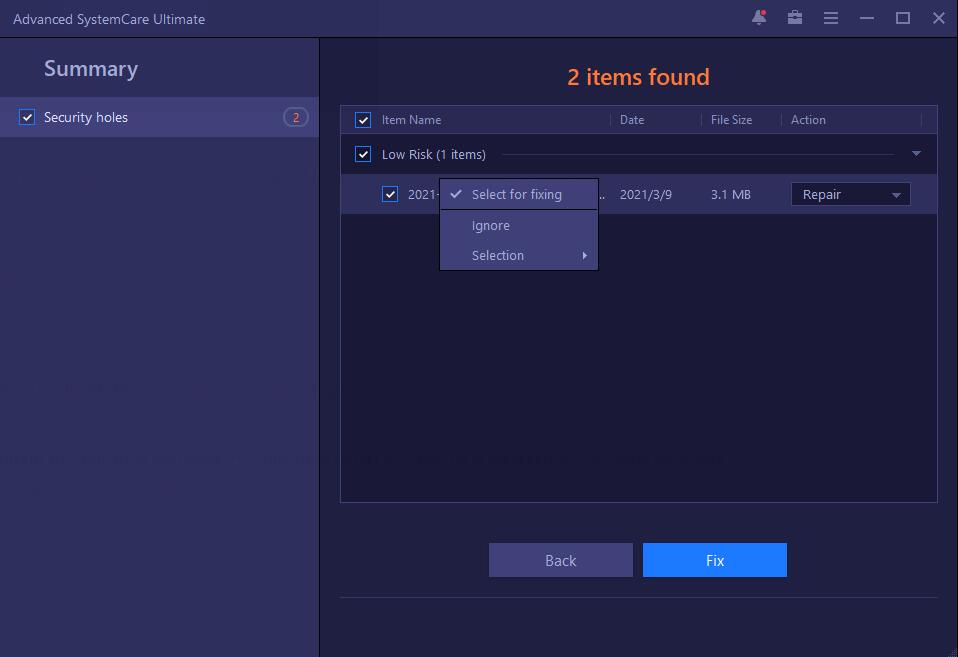Open the Repair action dropdown
The height and width of the screenshot is (657, 958).
click(850, 194)
